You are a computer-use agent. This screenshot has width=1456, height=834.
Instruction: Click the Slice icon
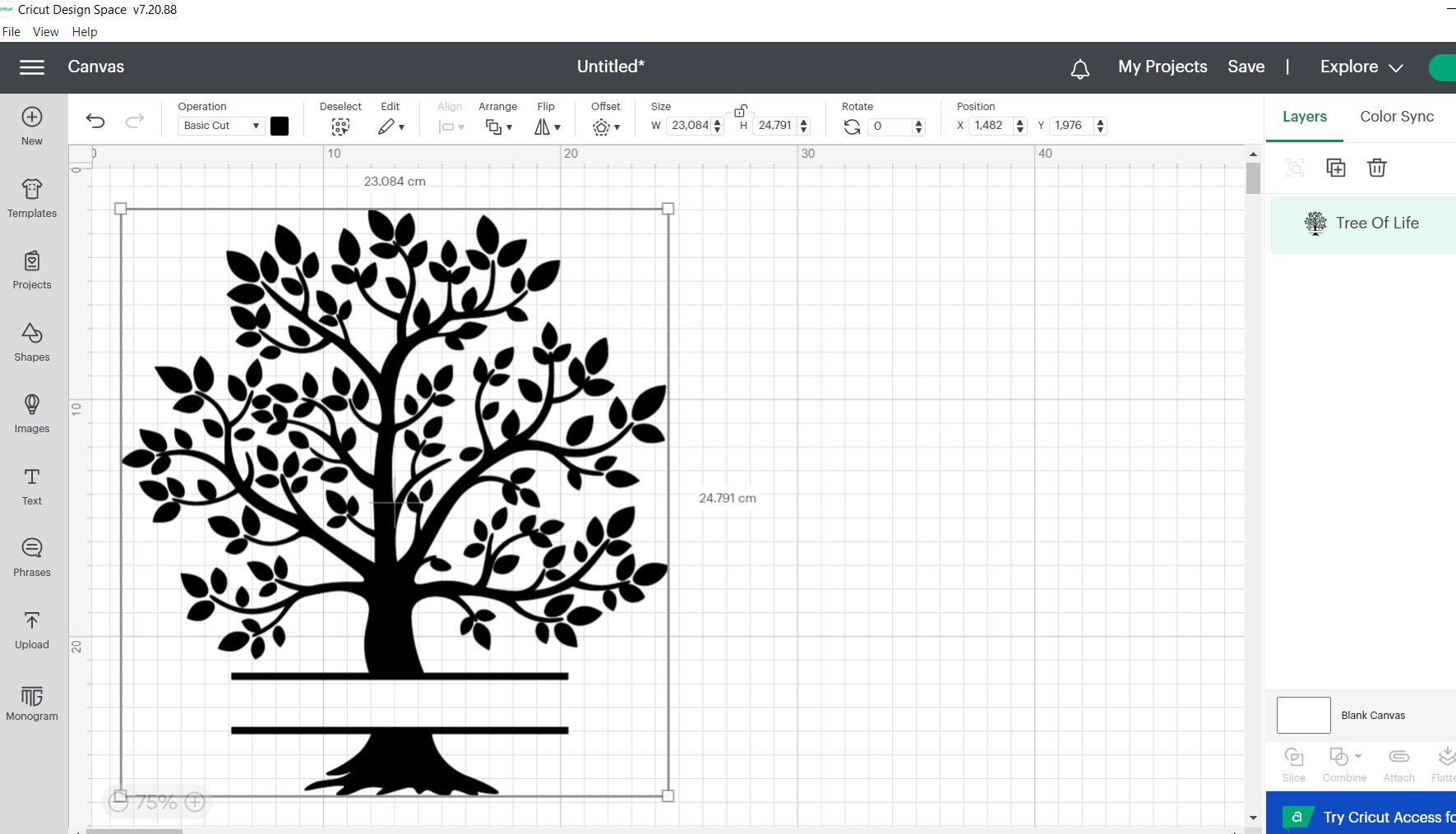(1294, 763)
